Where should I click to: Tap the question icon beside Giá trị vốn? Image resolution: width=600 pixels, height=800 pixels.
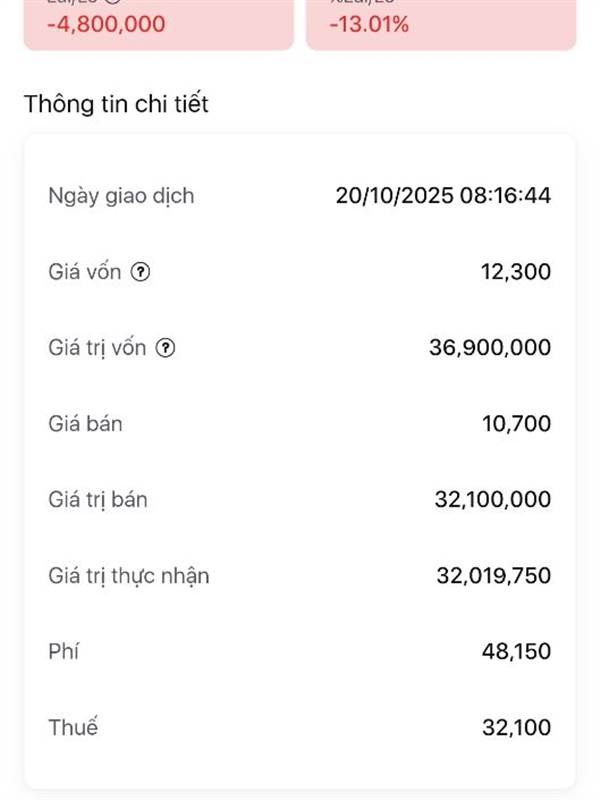coord(165,347)
